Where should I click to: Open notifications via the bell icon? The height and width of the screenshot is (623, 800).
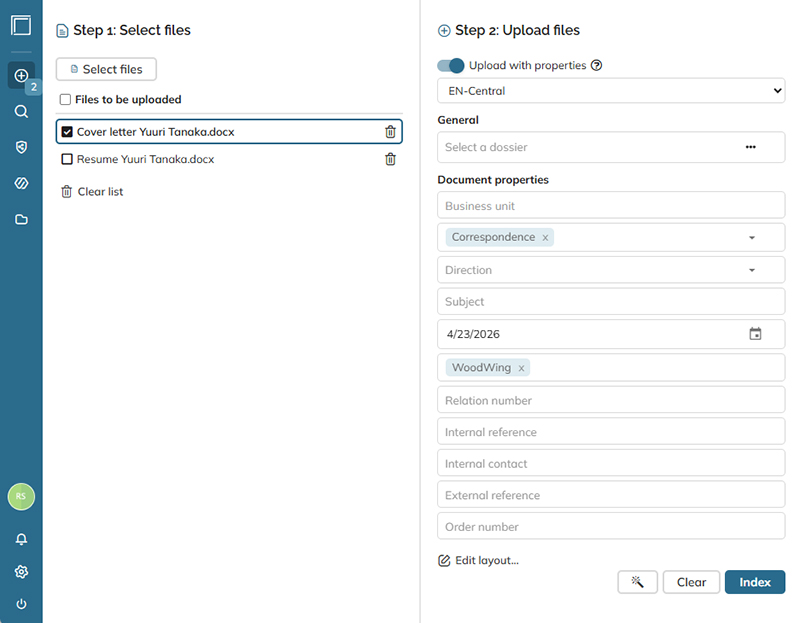pos(20,539)
